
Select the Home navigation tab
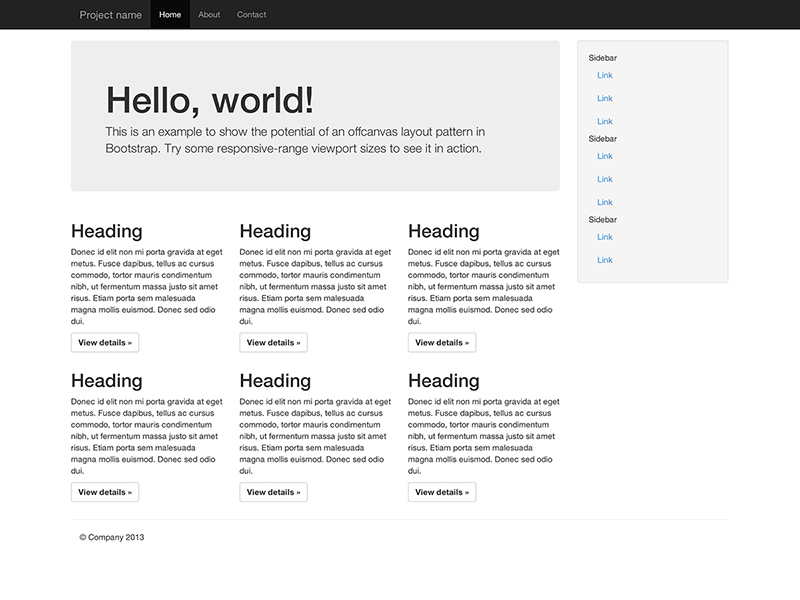[168, 14]
